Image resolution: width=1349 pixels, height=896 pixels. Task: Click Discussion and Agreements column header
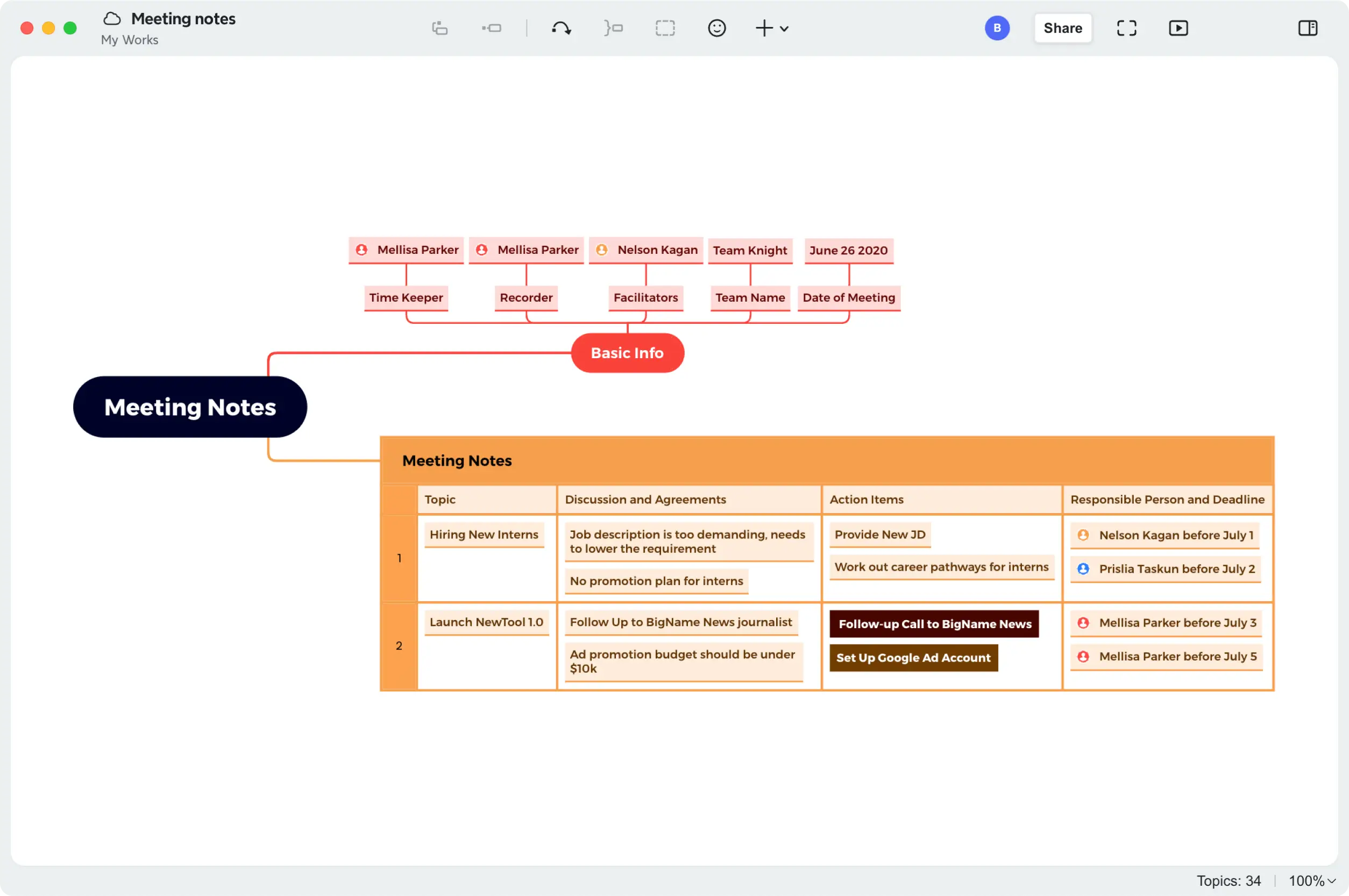pyautogui.click(x=689, y=500)
